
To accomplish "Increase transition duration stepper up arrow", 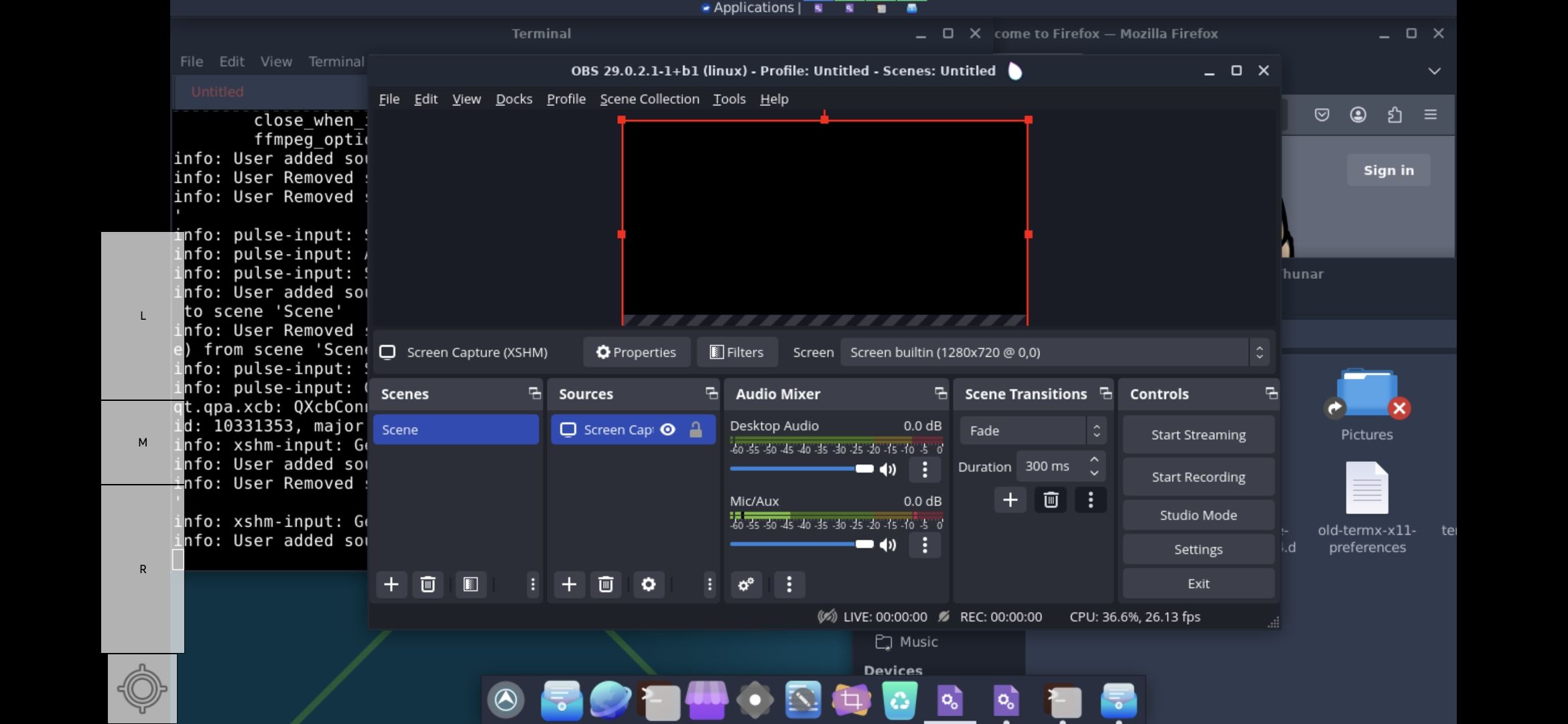I will pos(1094,459).
